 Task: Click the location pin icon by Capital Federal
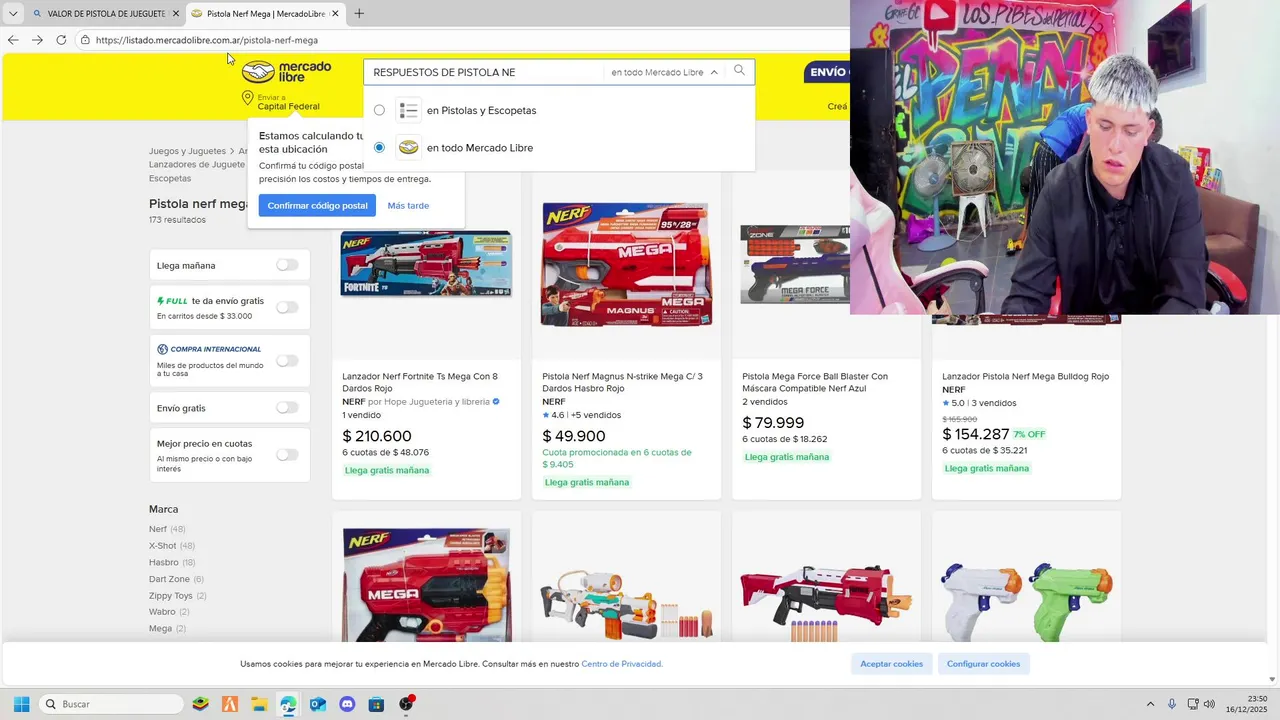pyautogui.click(x=247, y=98)
